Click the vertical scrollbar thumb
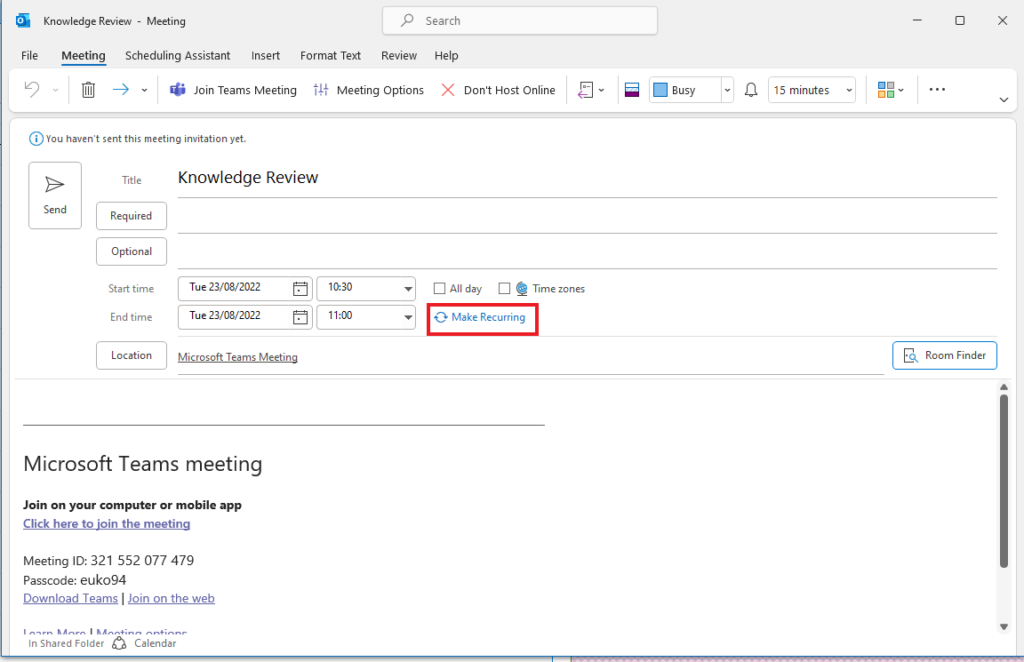This screenshot has width=1024, height=662. (1004, 481)
